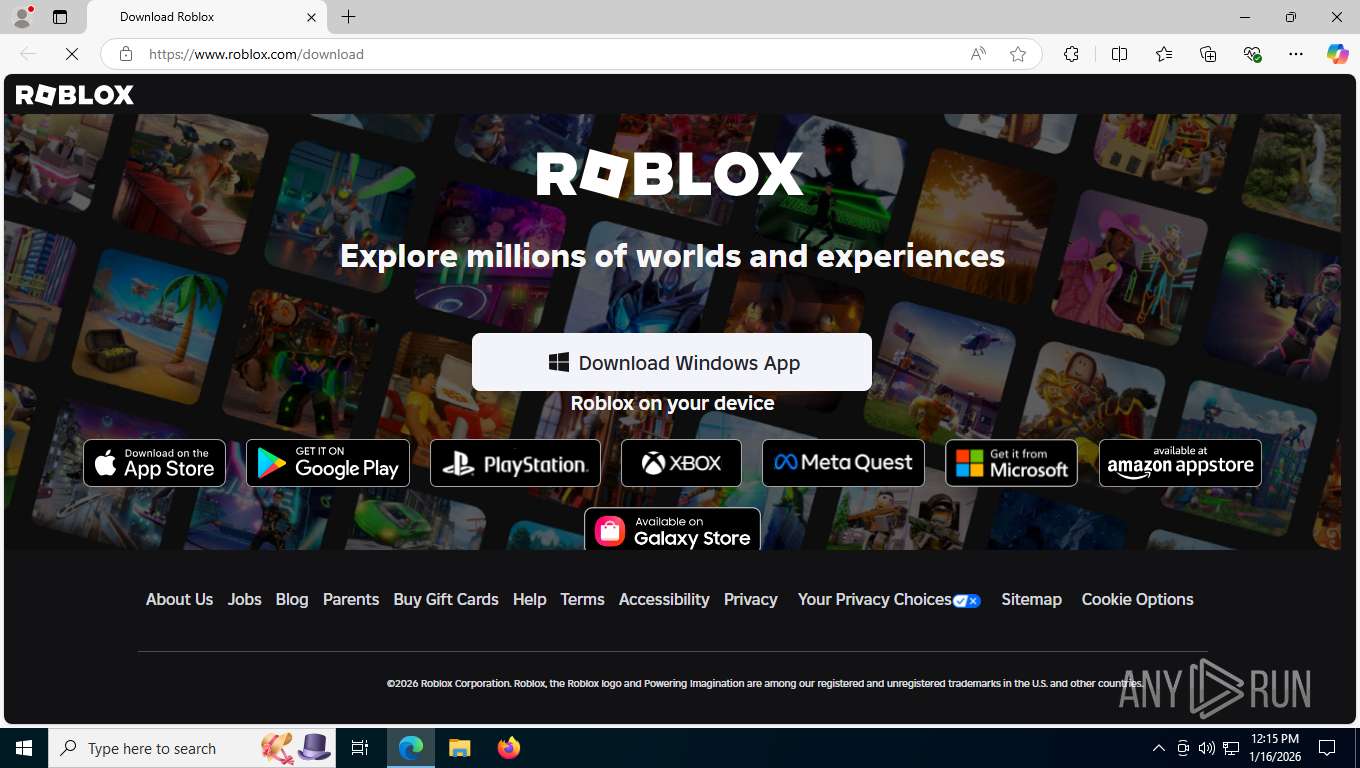The height and width of the screenshot is (768, 1360).
Task: Open the Get it from Microsoft badge
Action: point(1011,463)
